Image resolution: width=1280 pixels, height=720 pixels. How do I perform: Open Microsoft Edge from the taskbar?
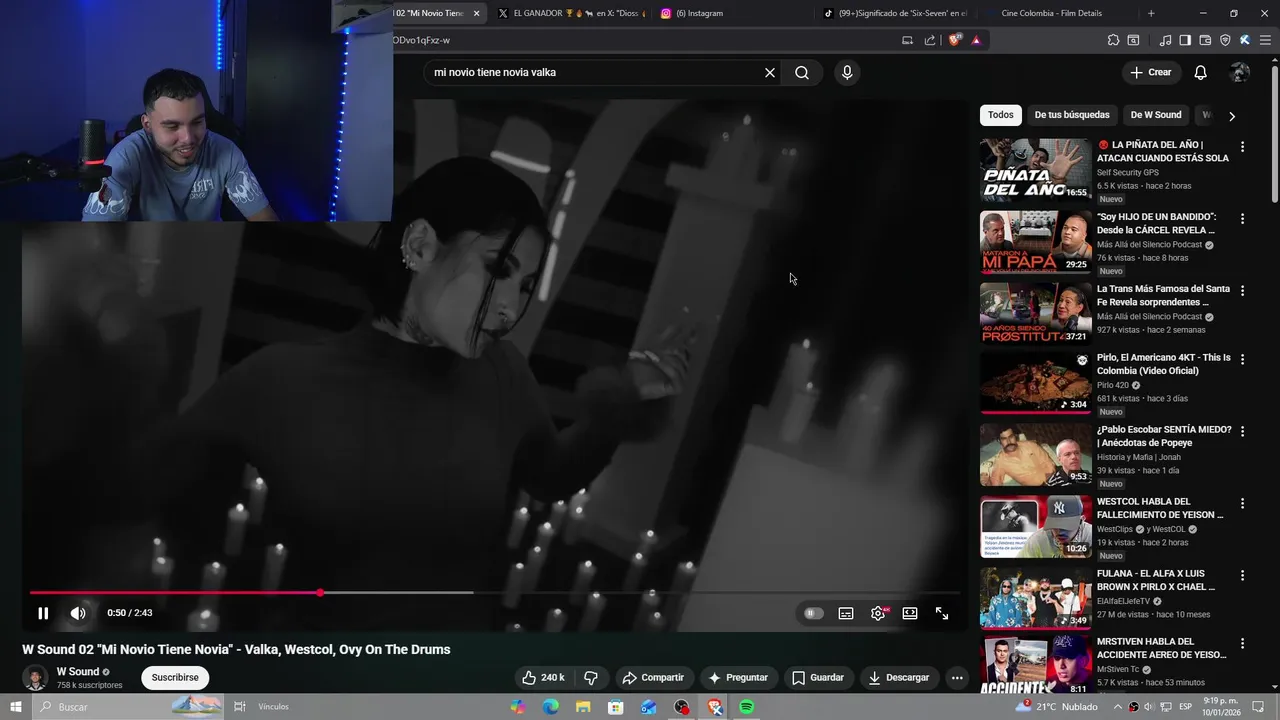tap(551, 707)
